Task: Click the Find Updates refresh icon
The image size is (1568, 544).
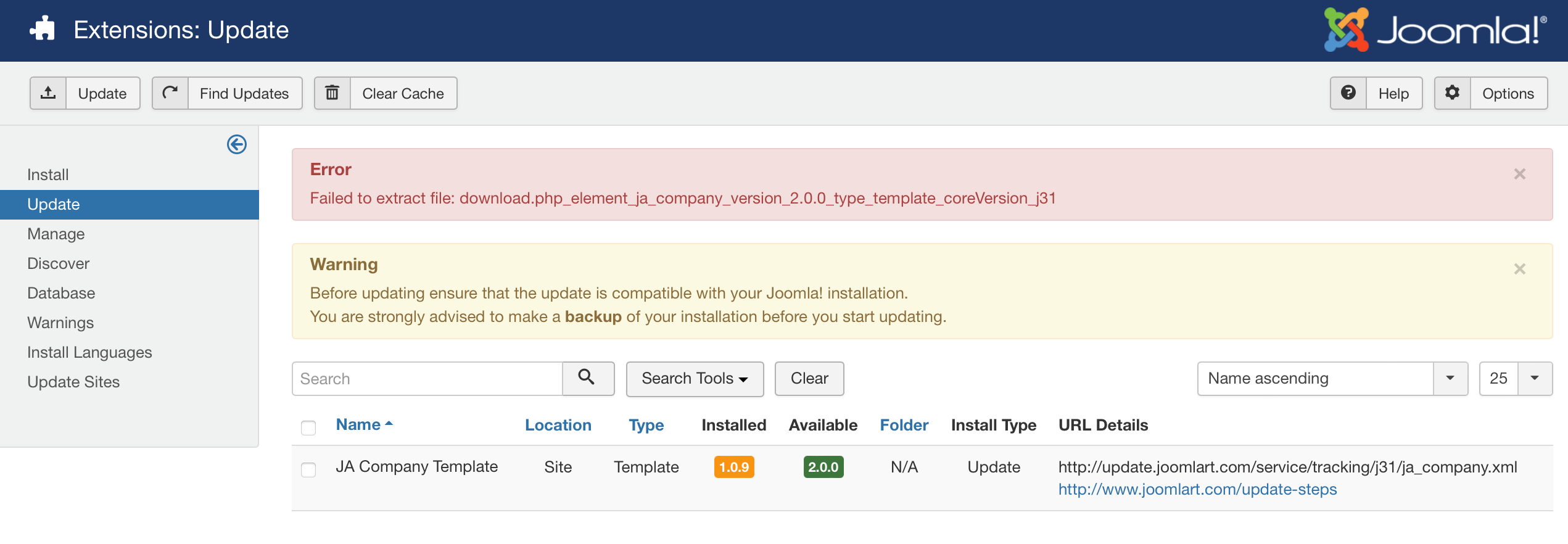Action: (170, 93)
